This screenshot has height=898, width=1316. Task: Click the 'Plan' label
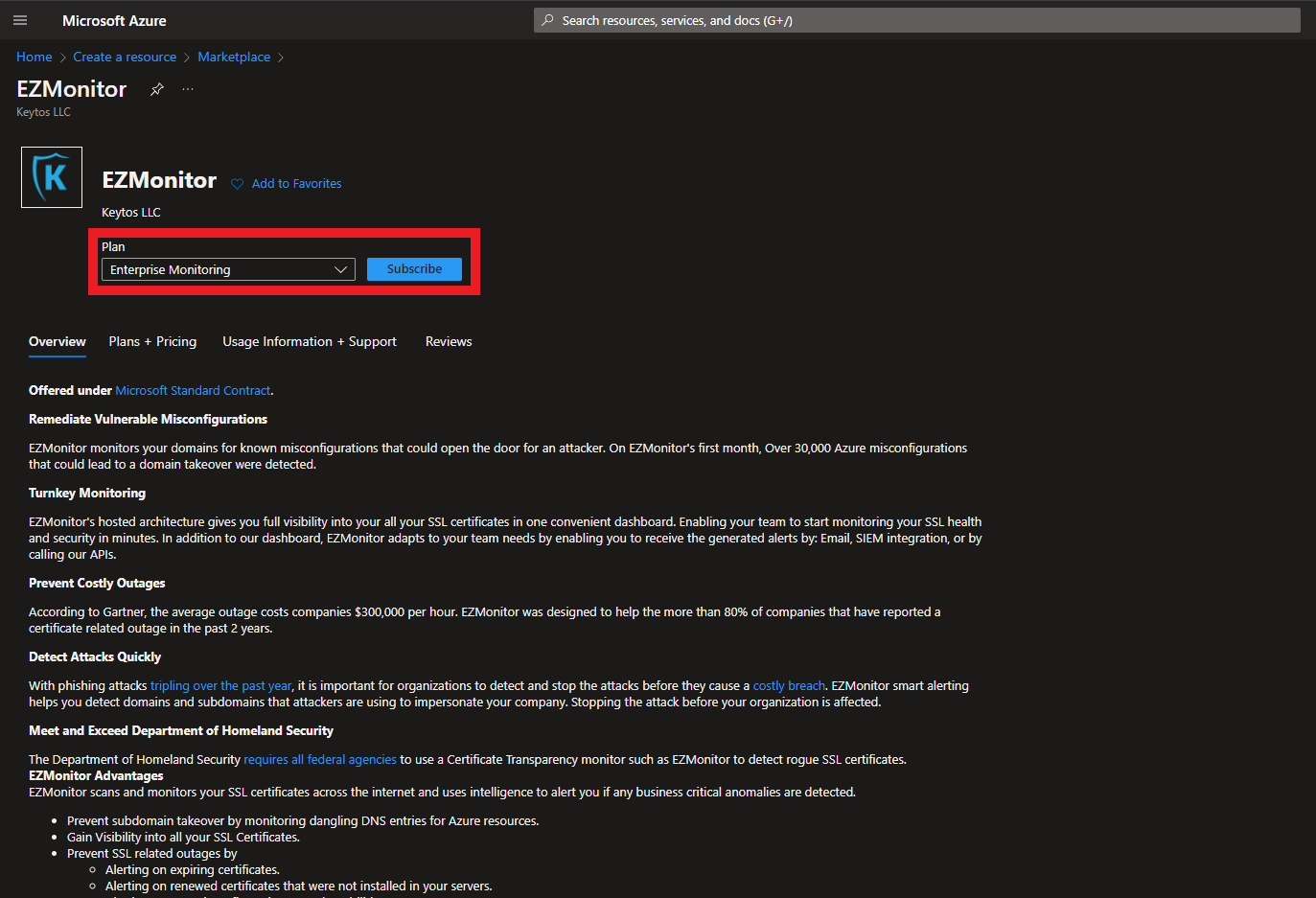tap(113, 247)
